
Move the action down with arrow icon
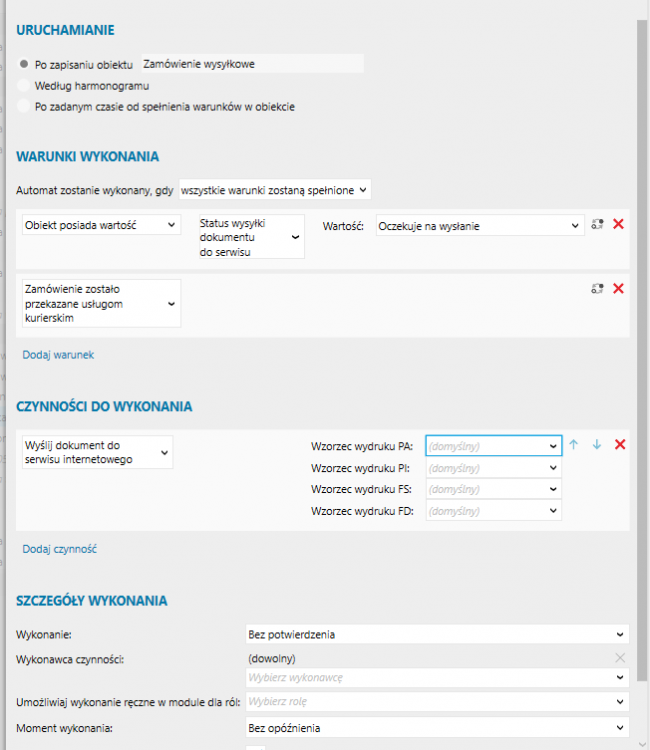click(597, 444)
